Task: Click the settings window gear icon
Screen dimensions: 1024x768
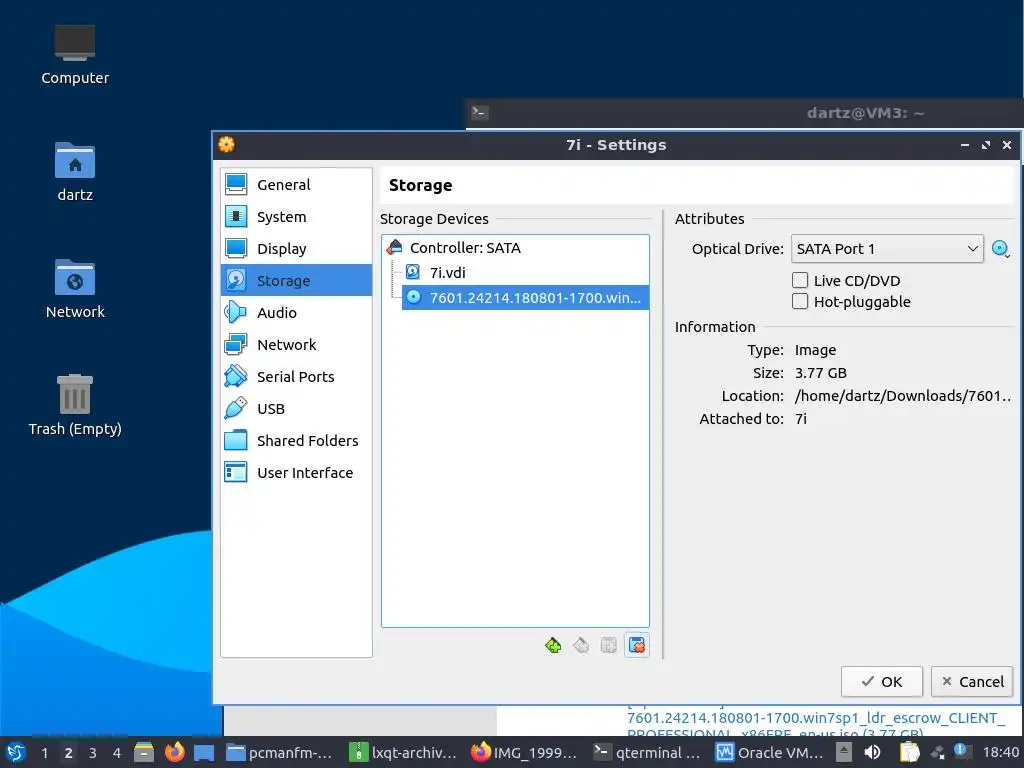Action: 227,144
